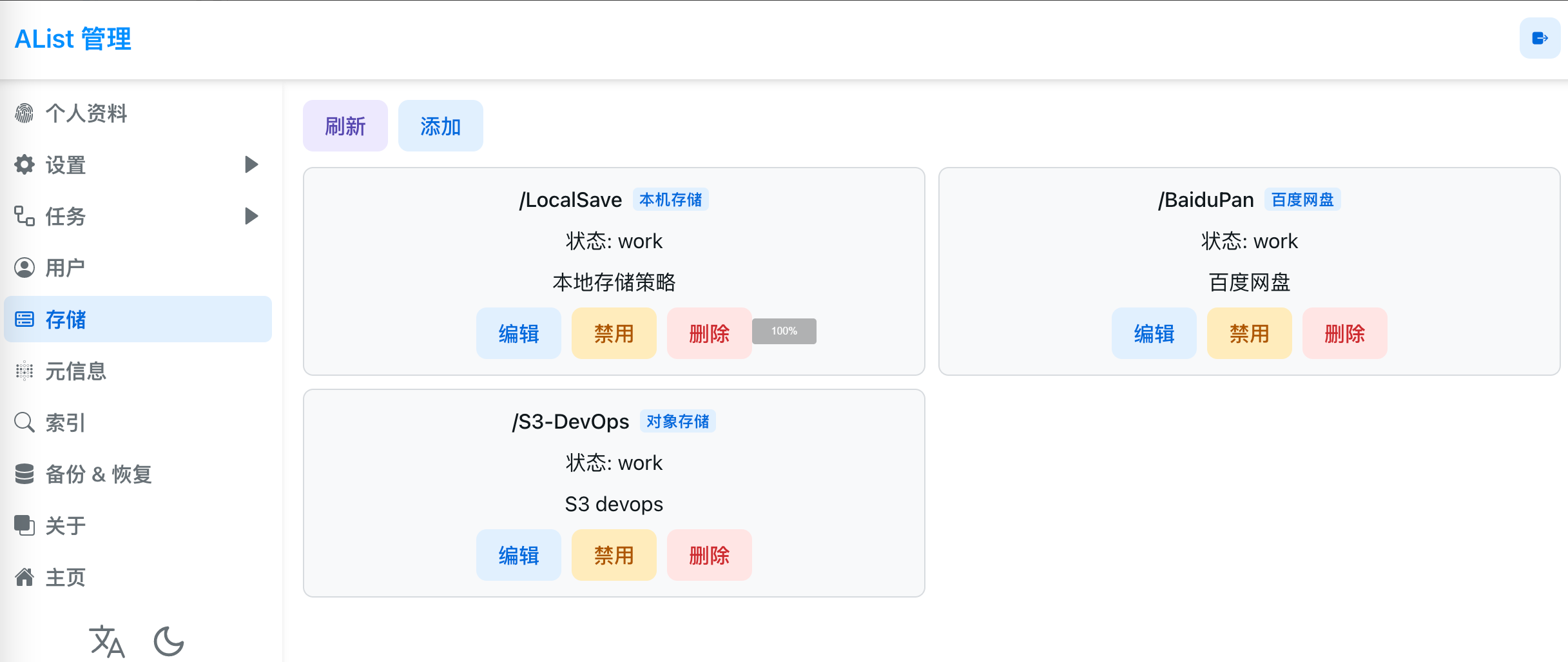
Task: Click the tasks flow icon
Action: 24,217
